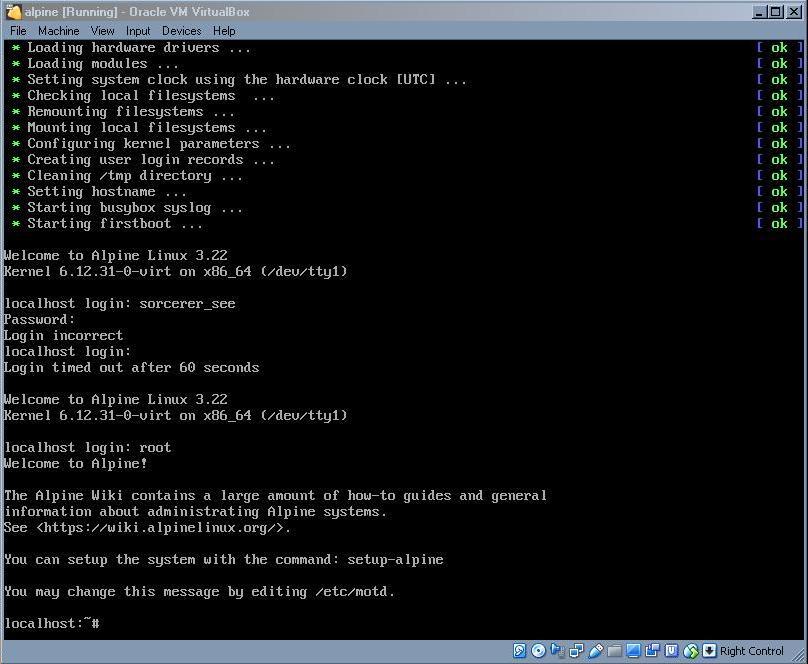The height and width of the screenshot is (664, 808).
Task: Click the audio status icon
Action: (x=557, y=651)
